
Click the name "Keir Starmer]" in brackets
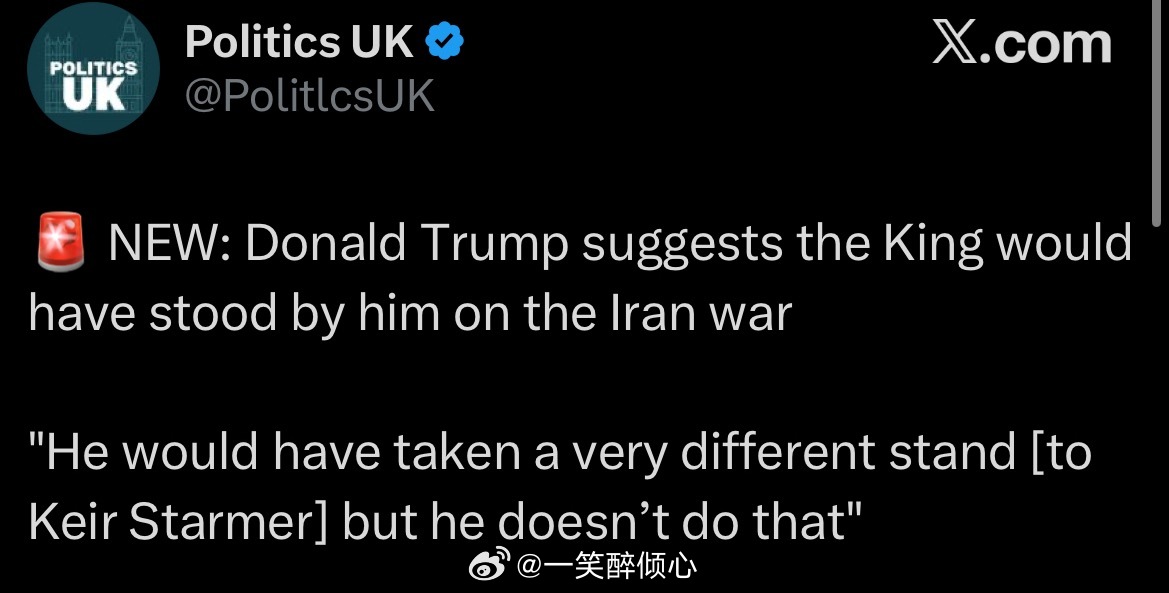[x=180, y=522]
